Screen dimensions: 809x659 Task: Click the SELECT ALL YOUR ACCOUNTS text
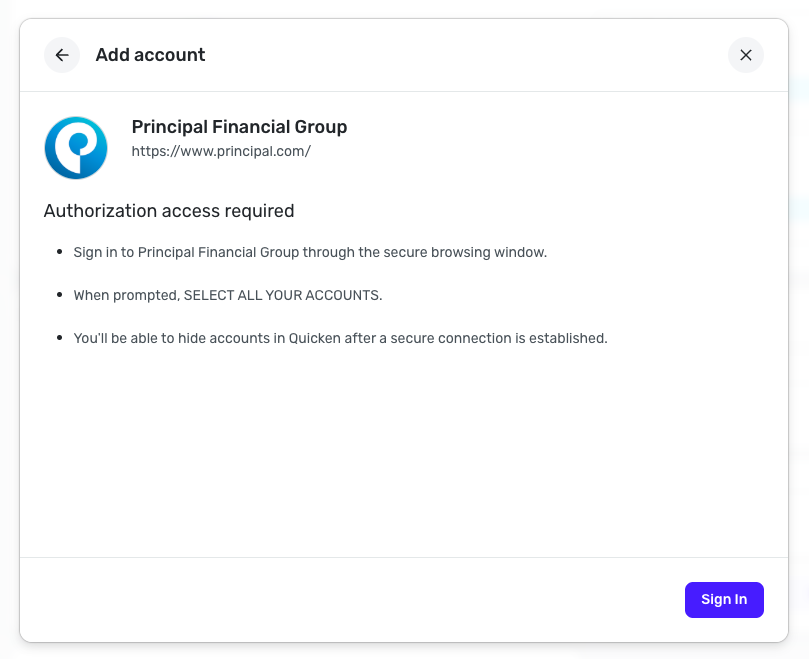click(x=282, y=295)
